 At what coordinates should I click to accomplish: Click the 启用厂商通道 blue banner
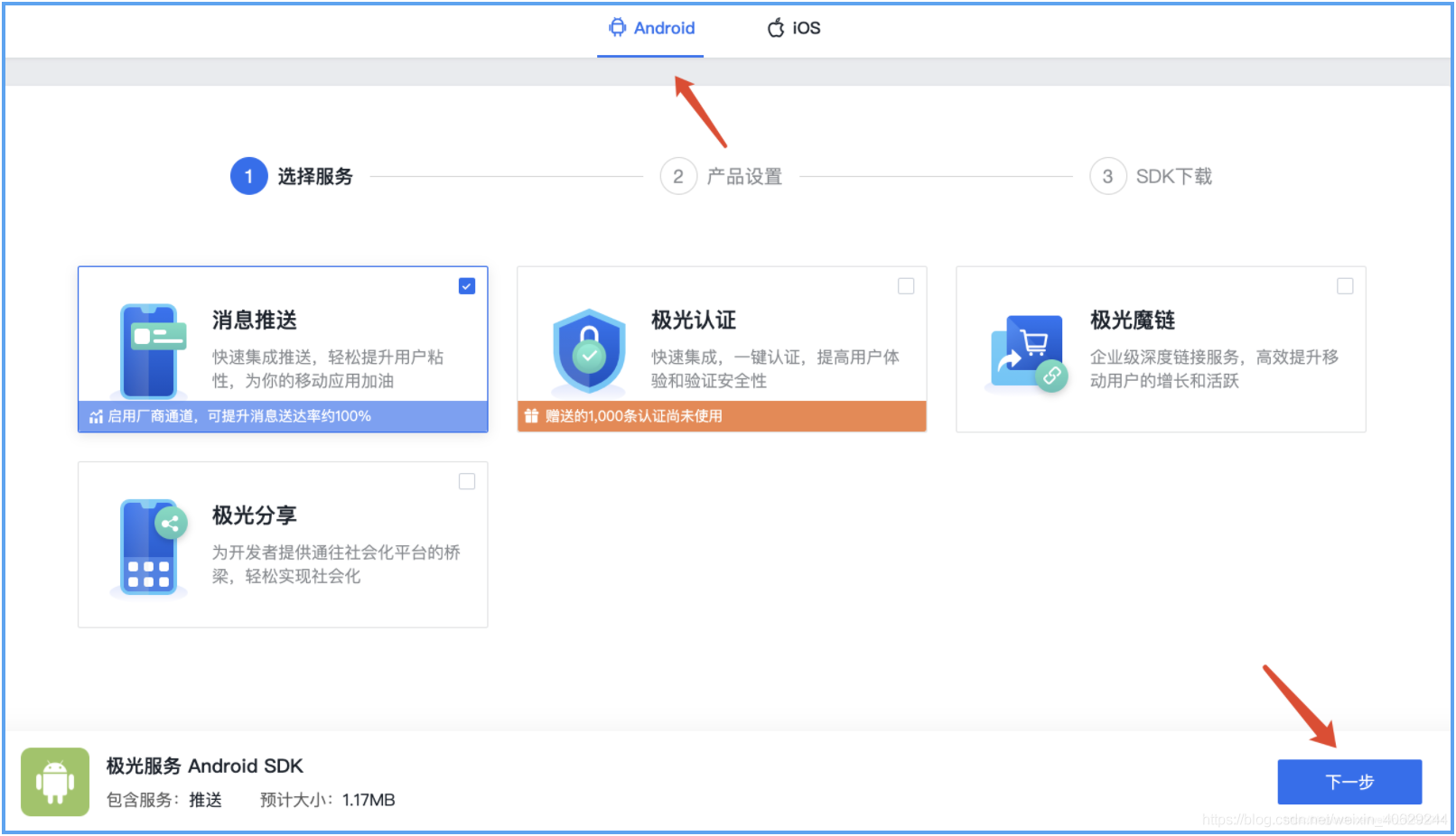(x=283, y=416)
